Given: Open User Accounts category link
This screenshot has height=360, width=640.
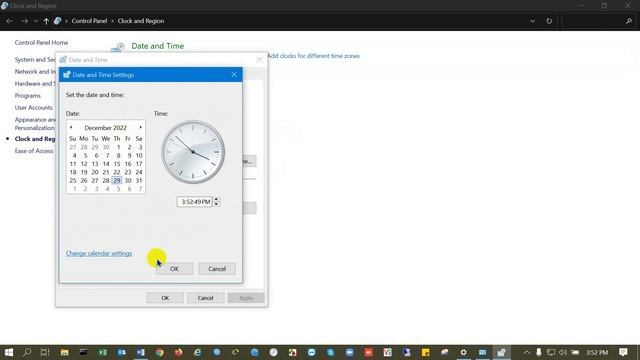Looking at the screenshot, I should 33,108.
